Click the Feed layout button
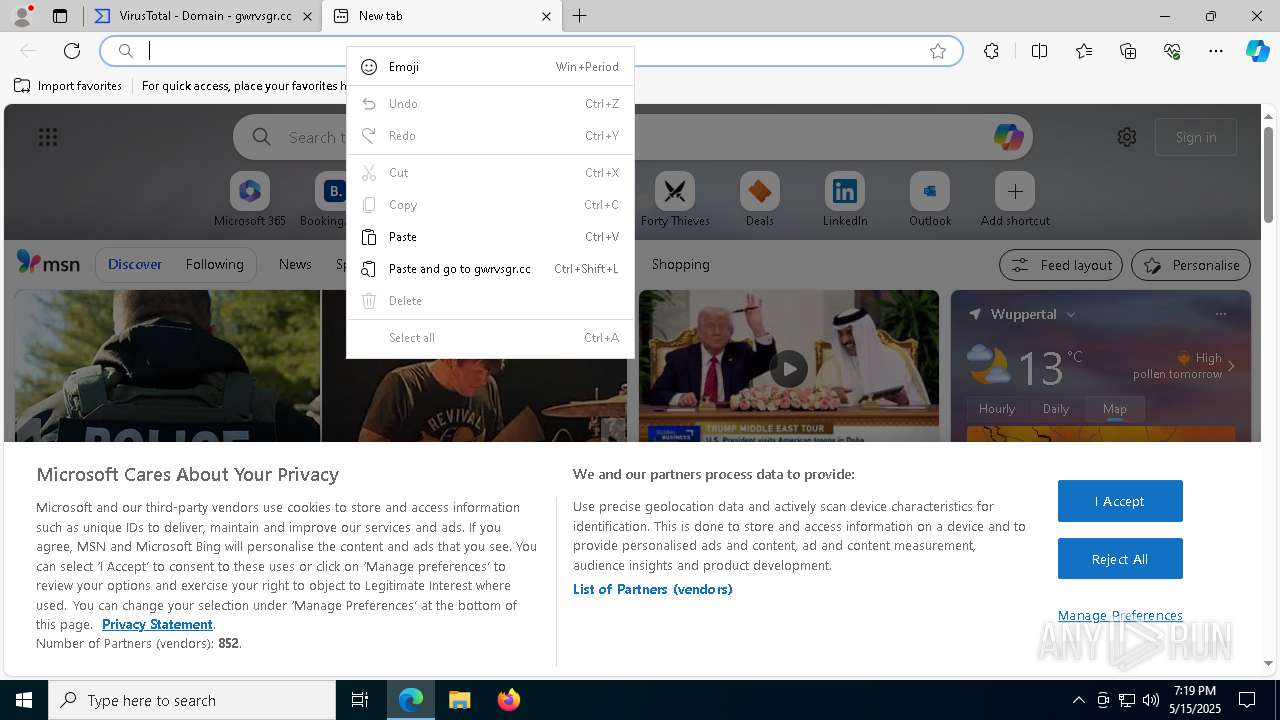Screen dimensions: 1280x720 1060,265
